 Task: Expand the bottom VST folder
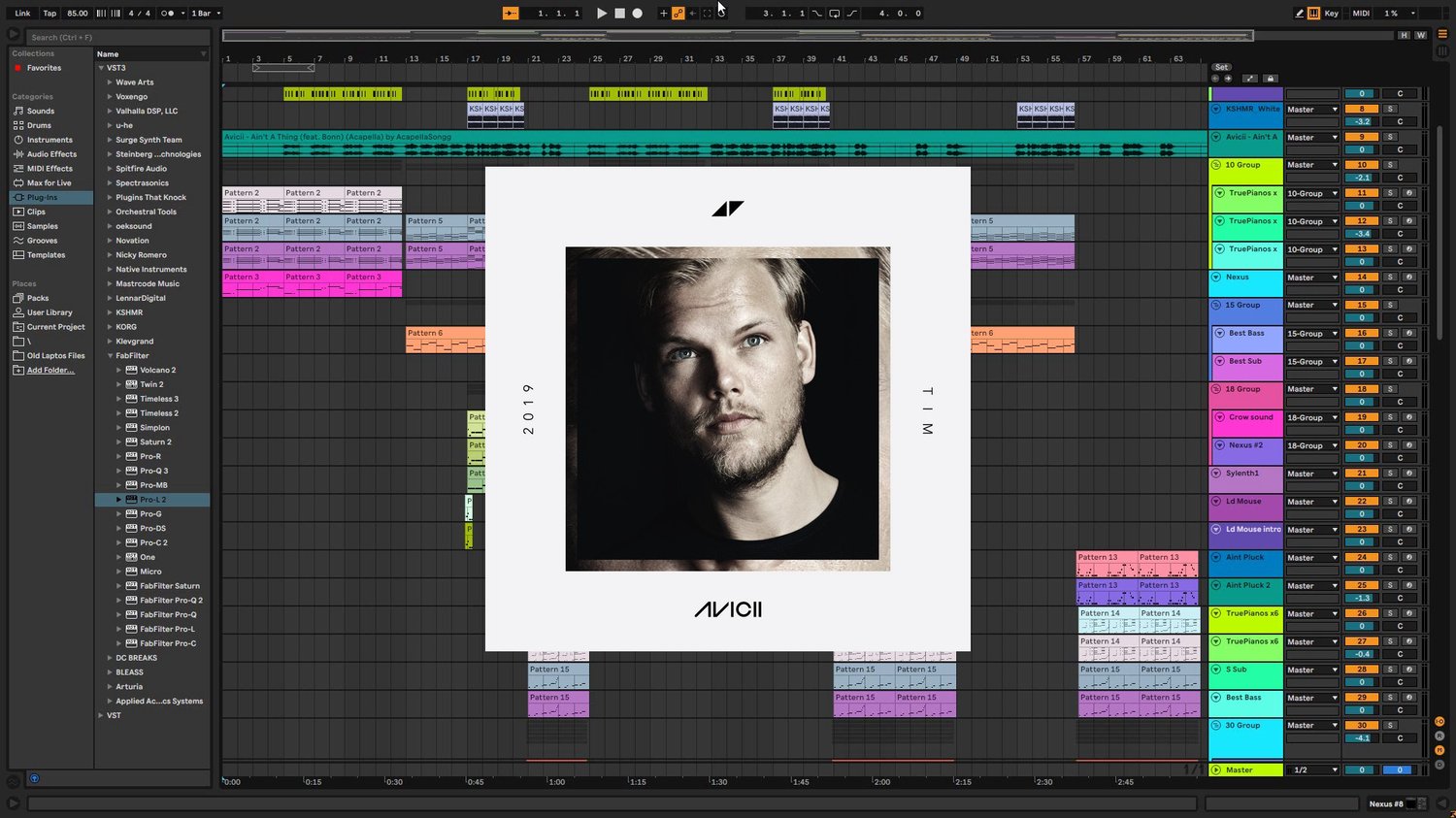101,715
